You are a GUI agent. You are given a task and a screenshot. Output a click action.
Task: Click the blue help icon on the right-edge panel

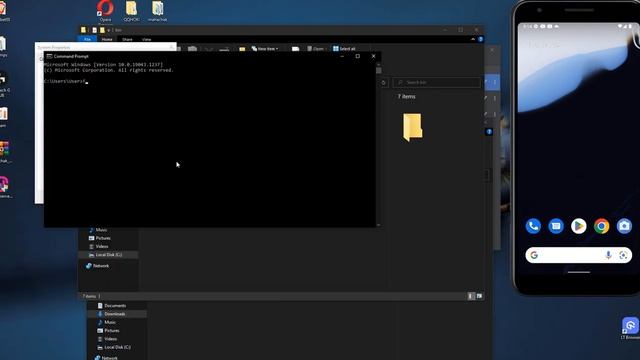coord(489,132)
